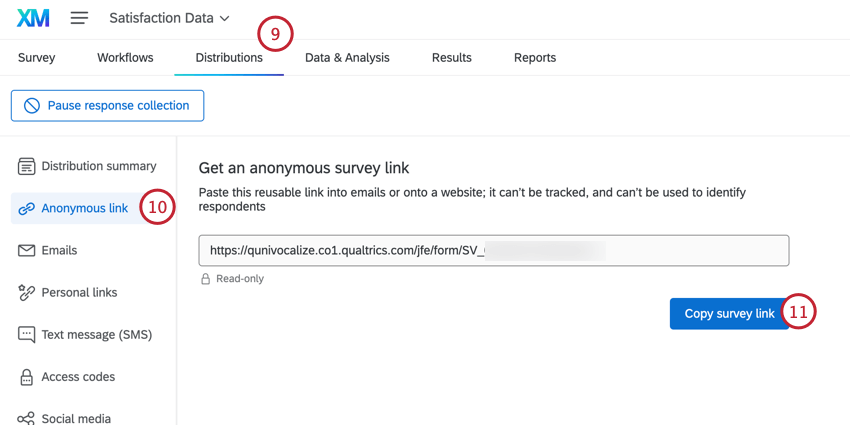
Task: Open the Workflows tab
Action: click(125, 58)
